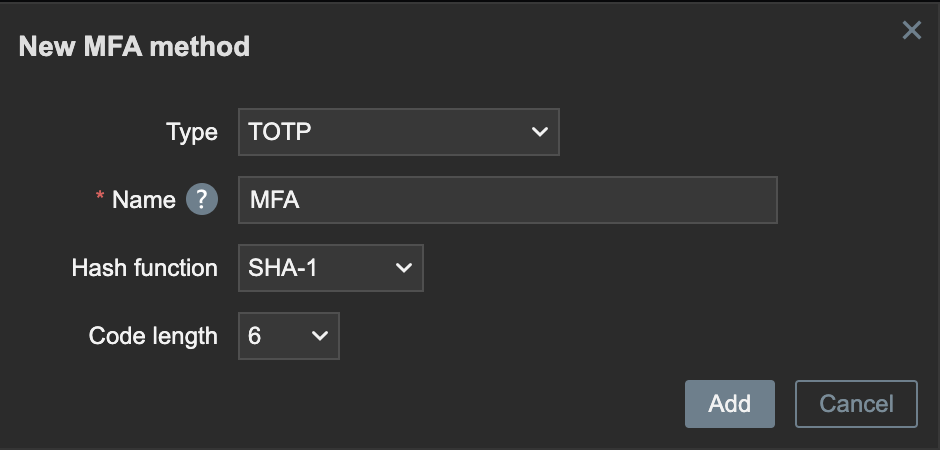940x450 pixels.
Task: Click the TOTP text in the Type selector
Action: point(279,132)
